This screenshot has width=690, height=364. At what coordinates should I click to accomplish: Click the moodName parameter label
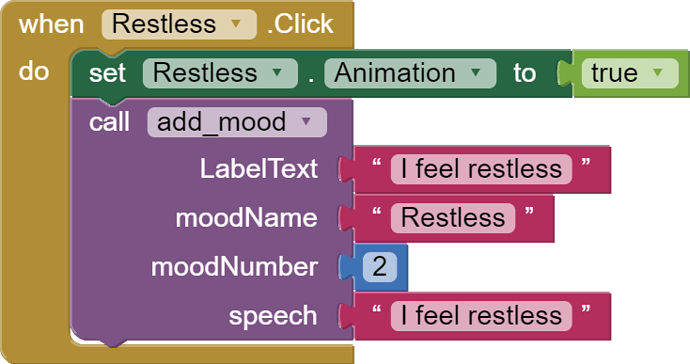coord(246,218)
